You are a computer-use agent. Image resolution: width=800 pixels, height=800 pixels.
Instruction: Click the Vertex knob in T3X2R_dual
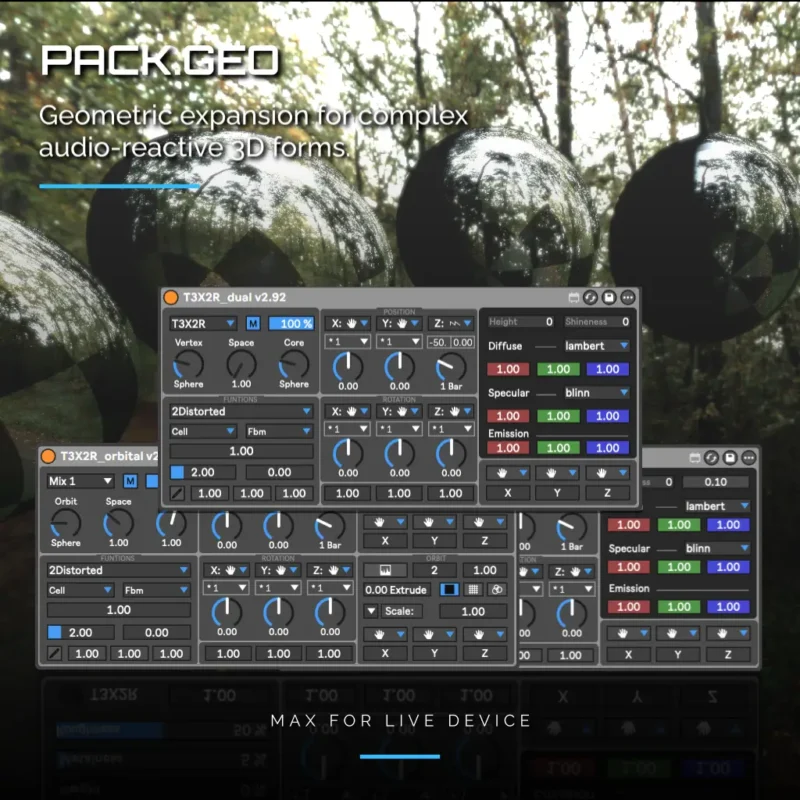[x=189, y=364]
